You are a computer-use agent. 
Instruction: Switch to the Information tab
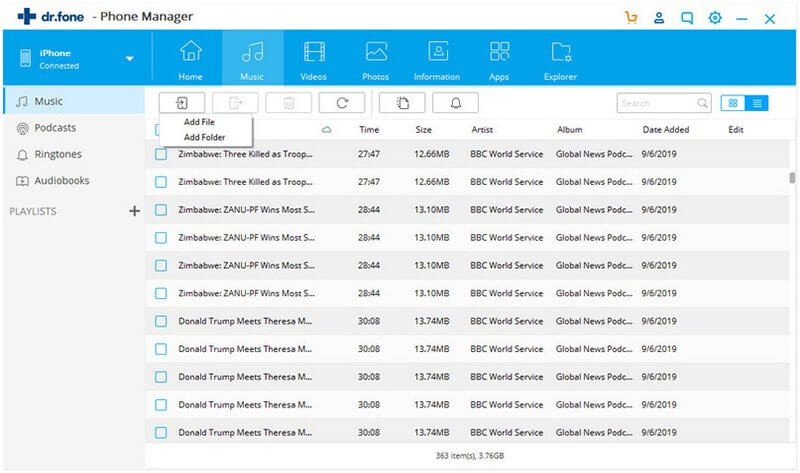pyautogui.click(x=437, y=60)
